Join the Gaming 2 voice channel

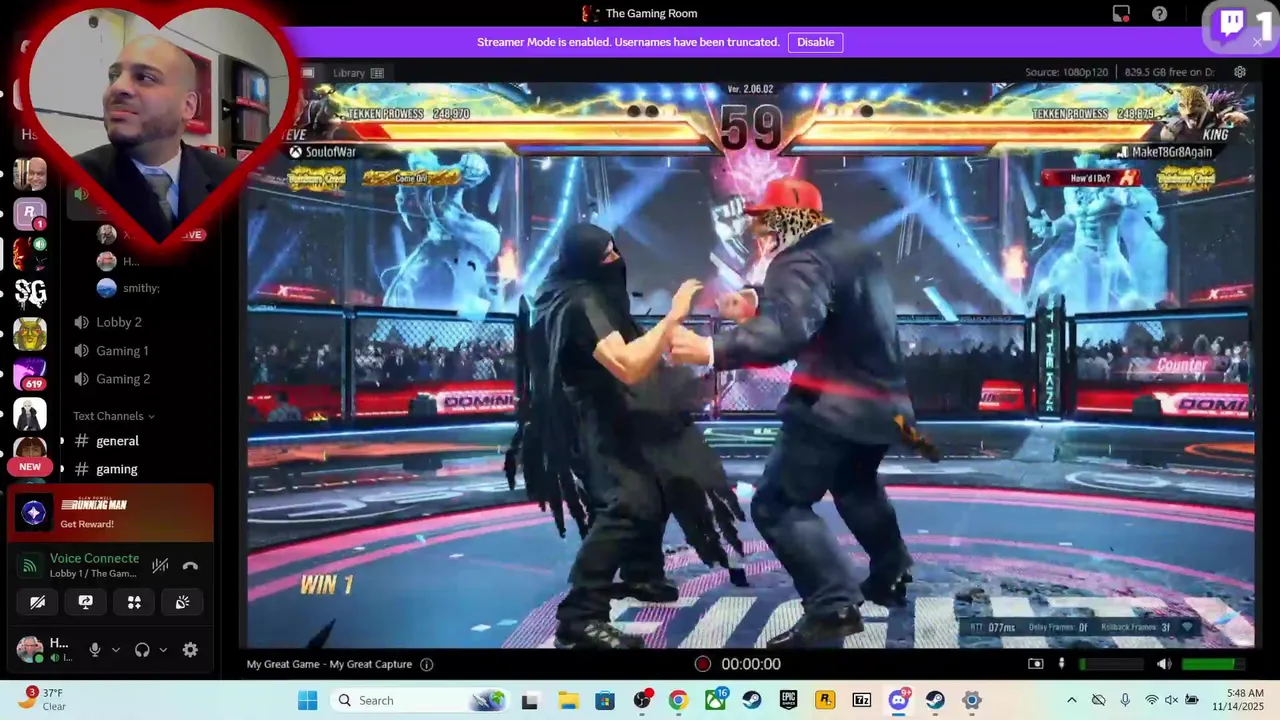123,379
